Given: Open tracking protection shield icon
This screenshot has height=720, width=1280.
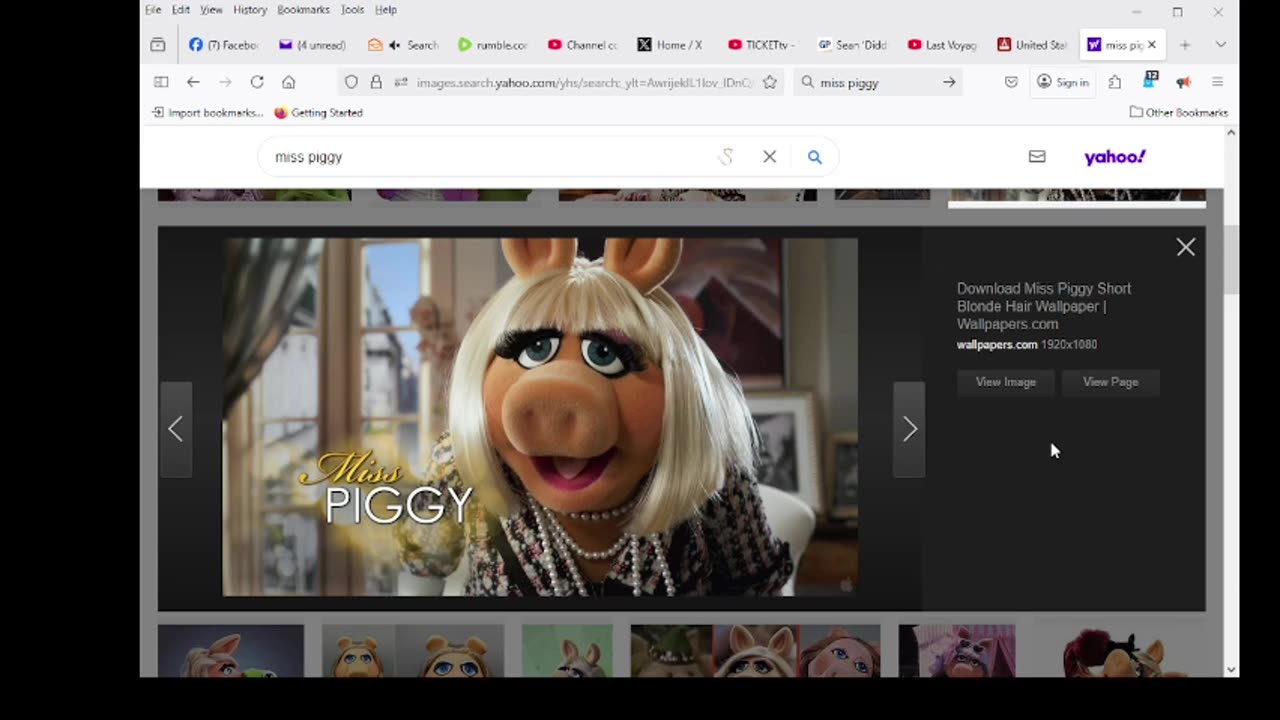Looking at the screenshot, I should coord(351,82).
